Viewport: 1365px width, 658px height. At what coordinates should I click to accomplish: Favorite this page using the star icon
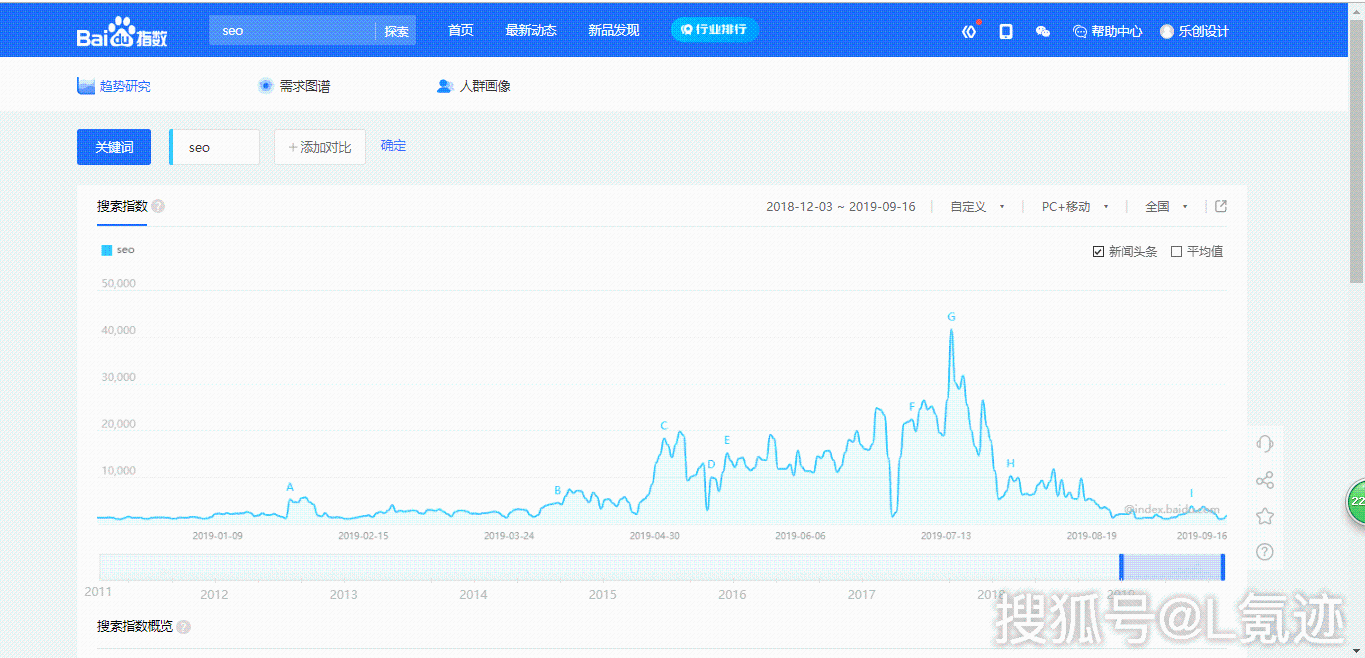pyautogui.click(x=1265, y=515)
